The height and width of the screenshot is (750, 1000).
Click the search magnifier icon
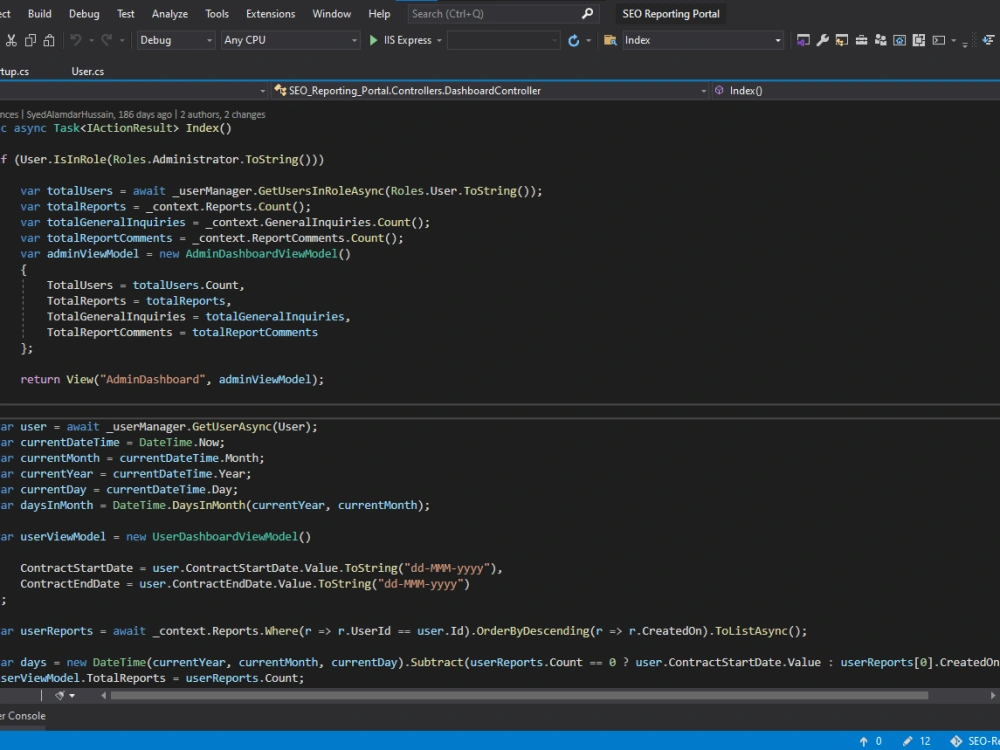[587, 13]
